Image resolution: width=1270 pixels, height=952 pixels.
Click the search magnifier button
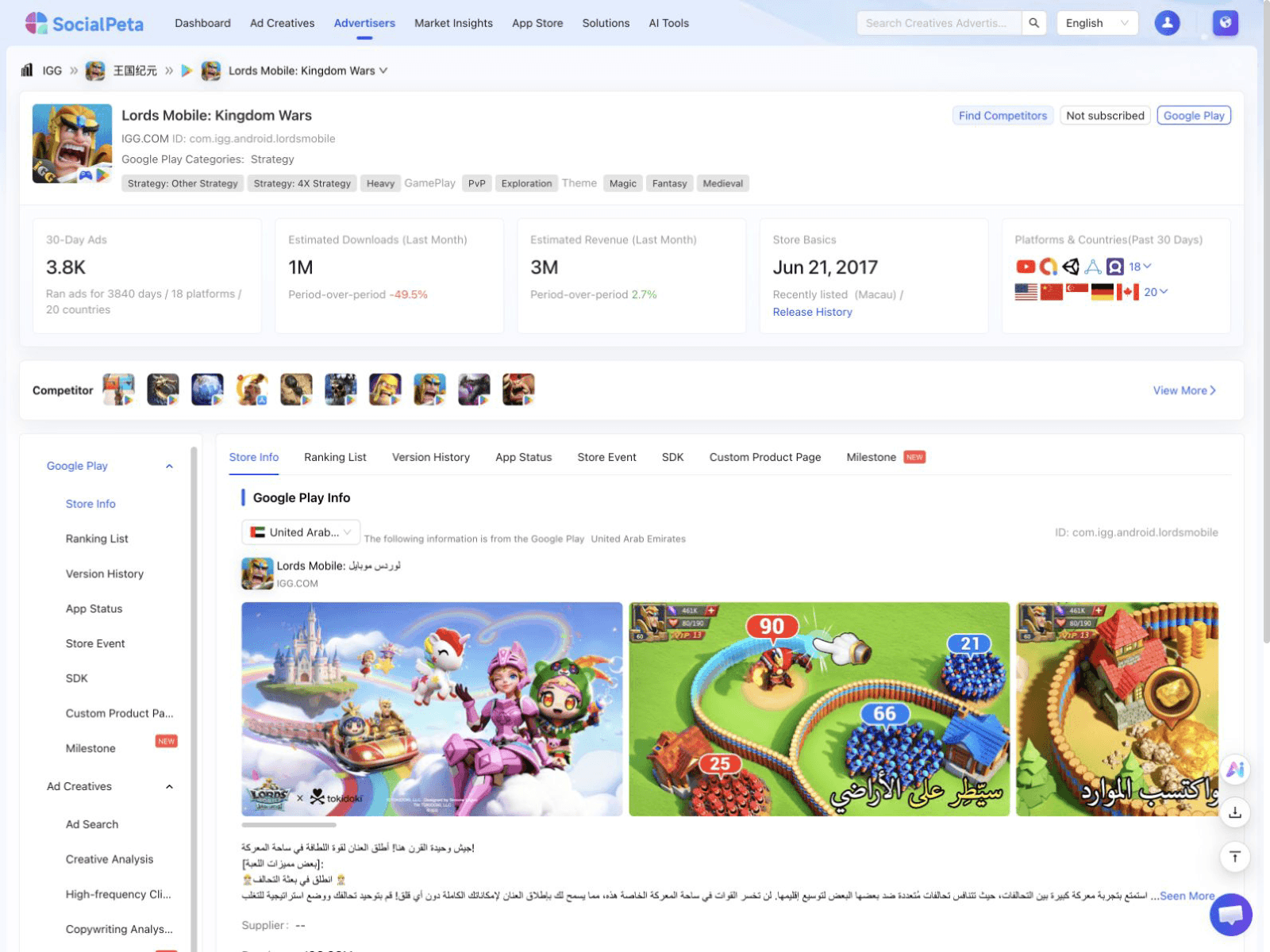pos(1033,23)
